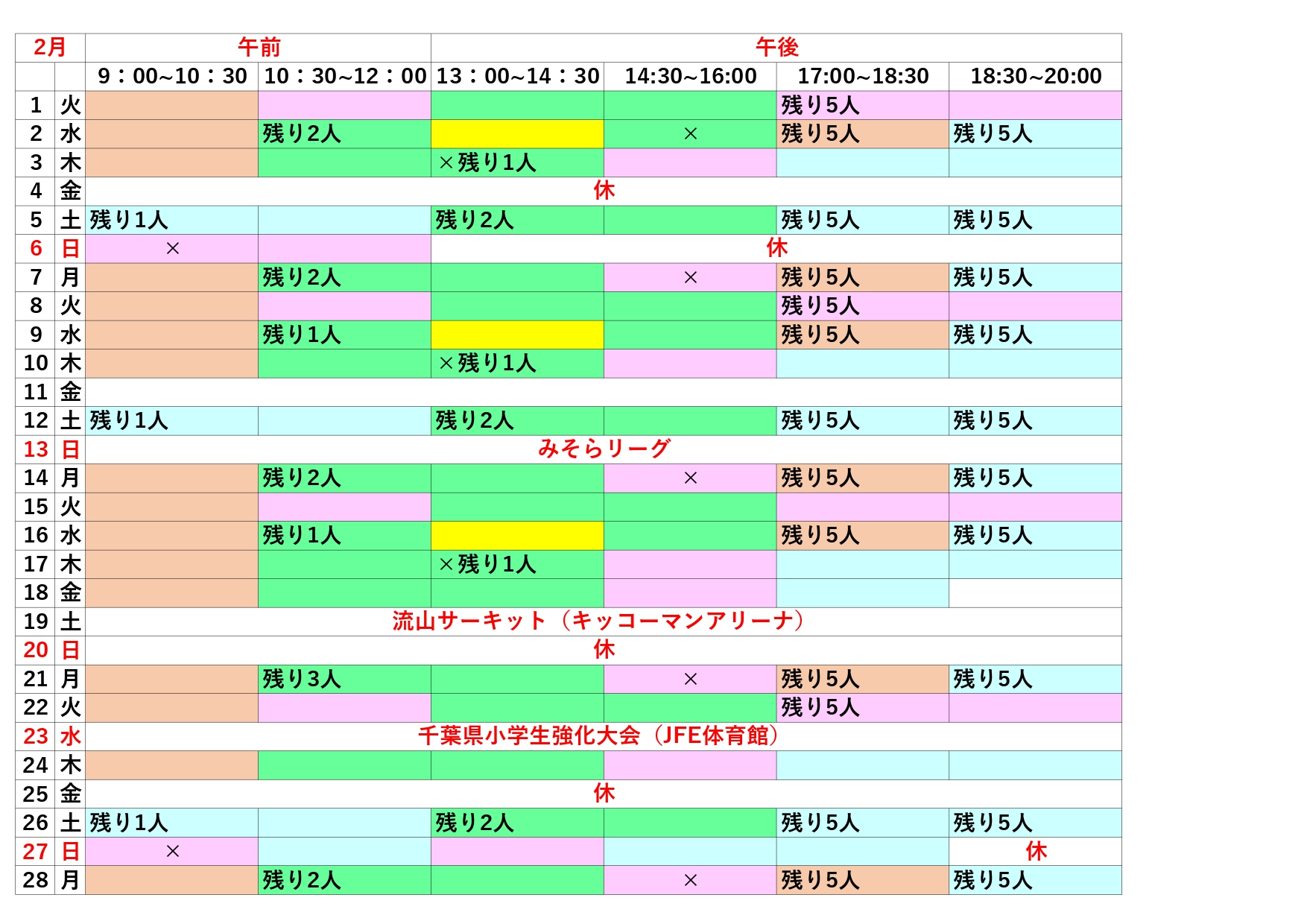Click 残り5人 at 18:30 on the 28th
Screen dimensions: 1307x924
point(993,880)
